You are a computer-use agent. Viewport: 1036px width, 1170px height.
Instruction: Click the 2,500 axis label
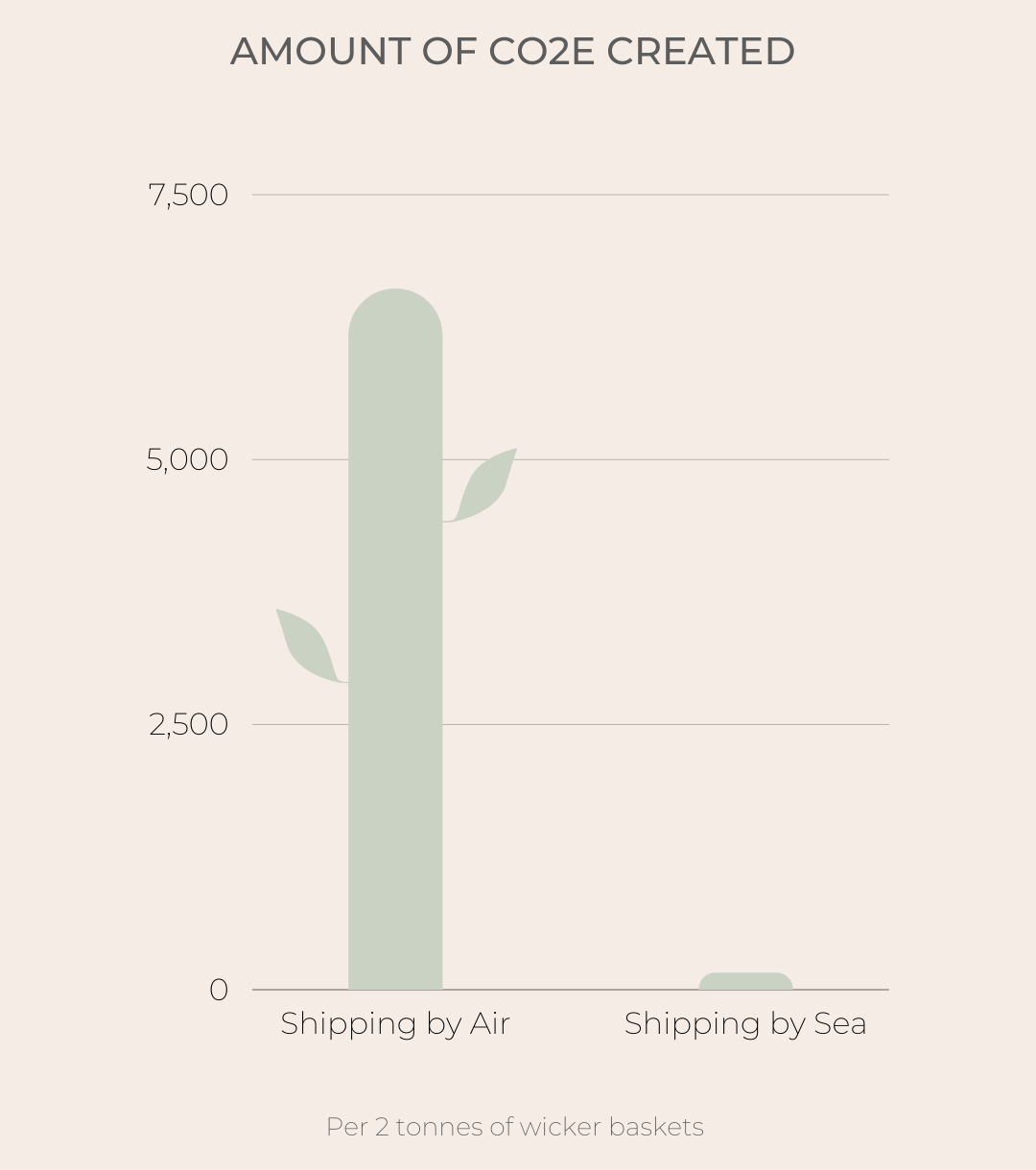(188, 725)
